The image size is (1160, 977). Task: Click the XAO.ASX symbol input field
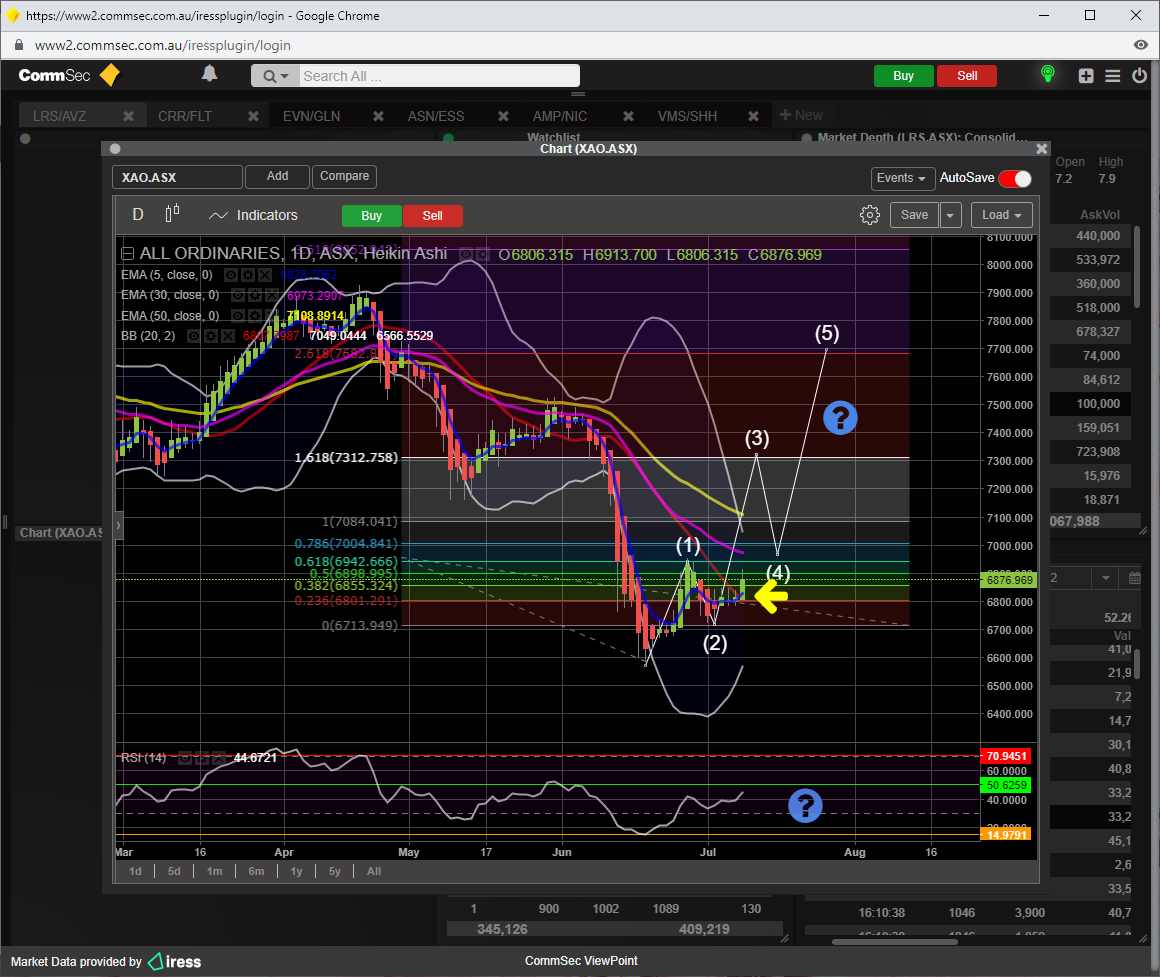click(x=177, y=177)
